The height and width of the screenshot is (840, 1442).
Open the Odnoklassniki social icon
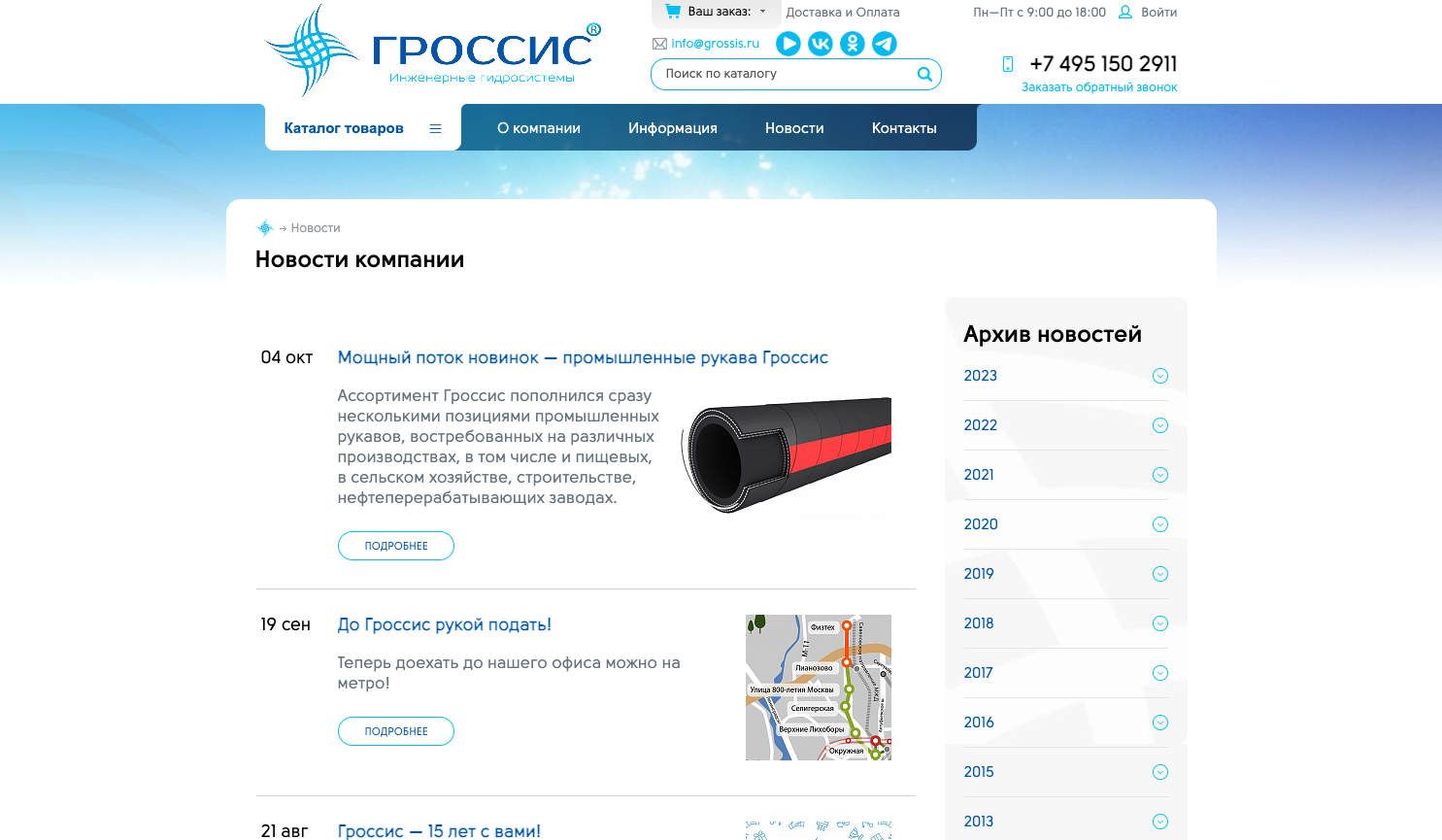pos(853,44)
